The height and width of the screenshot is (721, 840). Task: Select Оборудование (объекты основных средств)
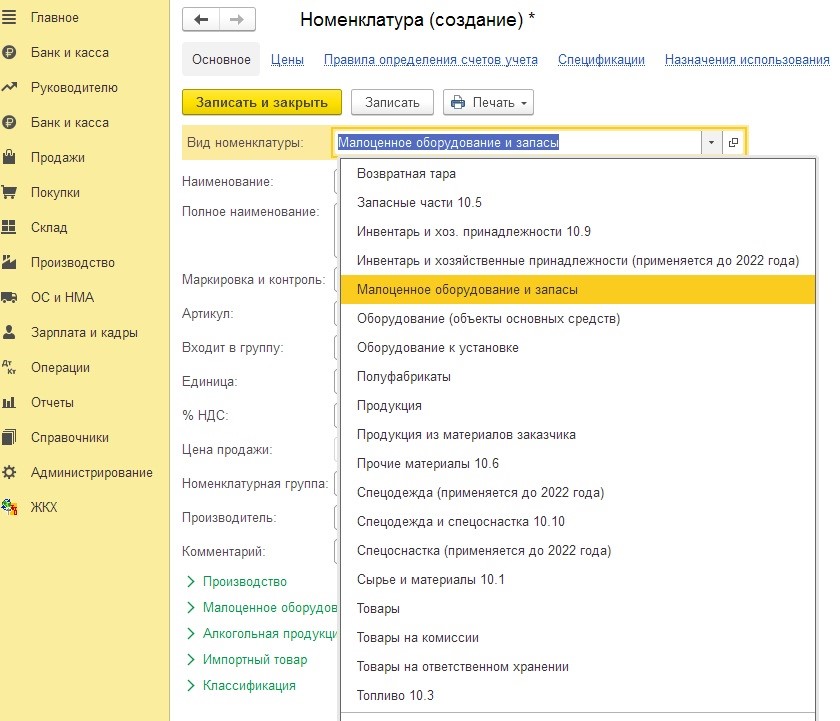[578, 319]
